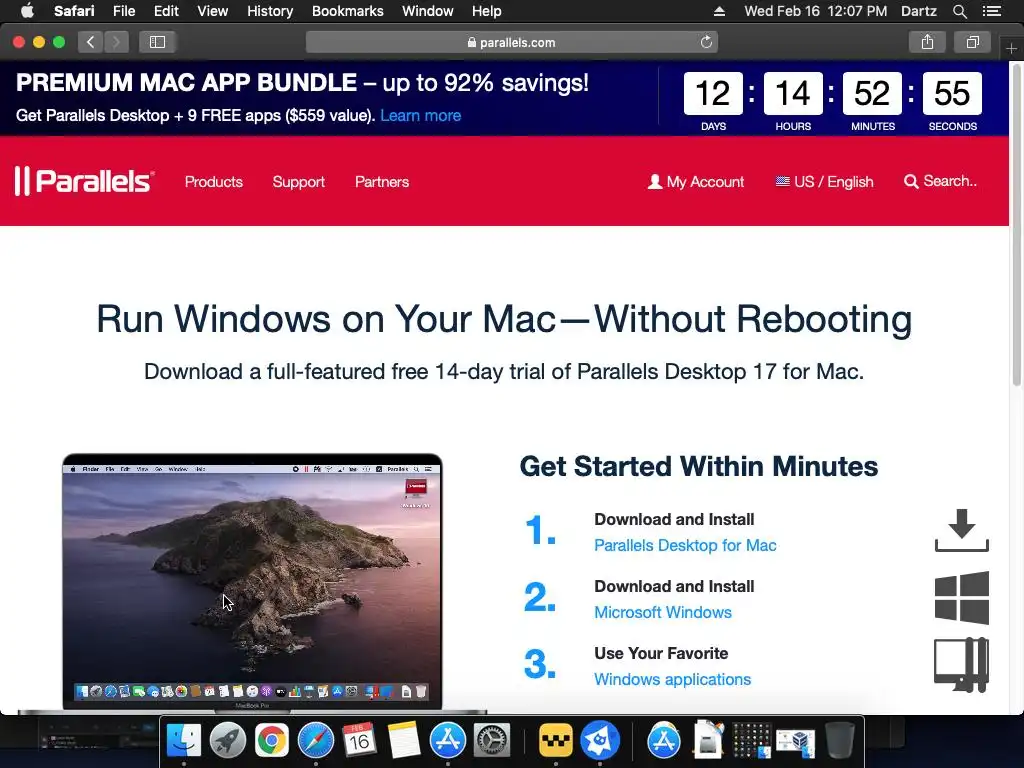
Task: Click the date and time in menu bar
Action: (816, 11)
